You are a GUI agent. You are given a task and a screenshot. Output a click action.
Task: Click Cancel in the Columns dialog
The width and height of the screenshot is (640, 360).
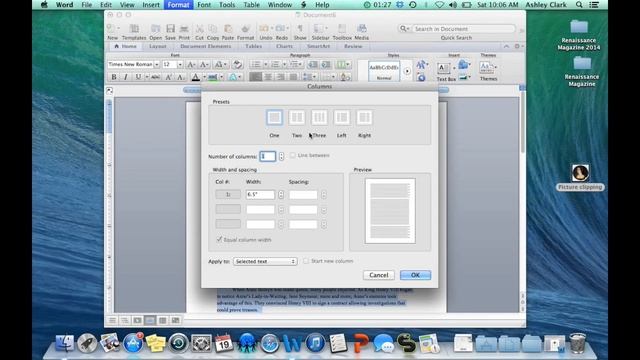pos(378,275)
